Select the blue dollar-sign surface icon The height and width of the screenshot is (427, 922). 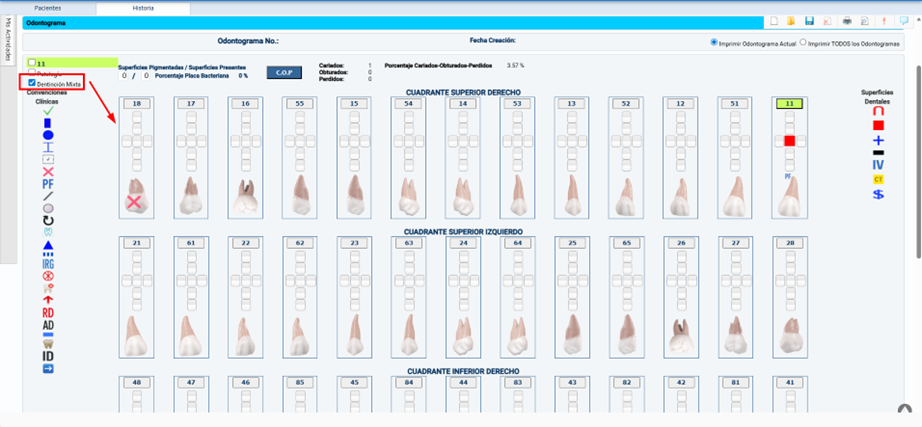(878, 194)
